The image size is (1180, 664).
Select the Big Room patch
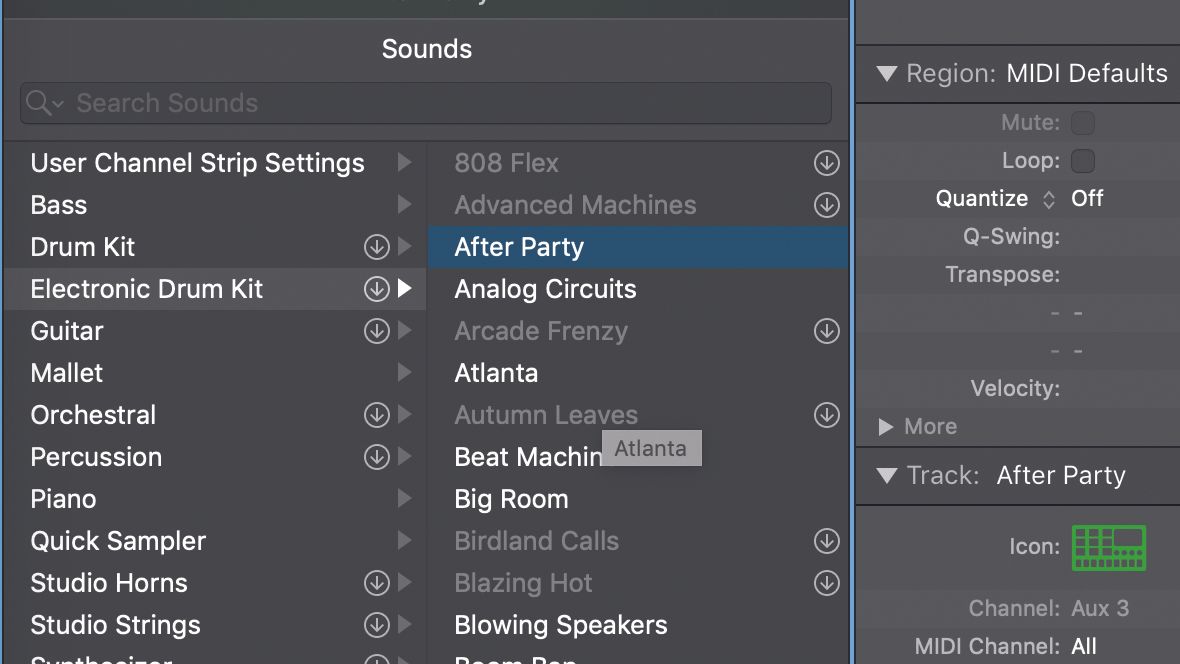[511, 498]
